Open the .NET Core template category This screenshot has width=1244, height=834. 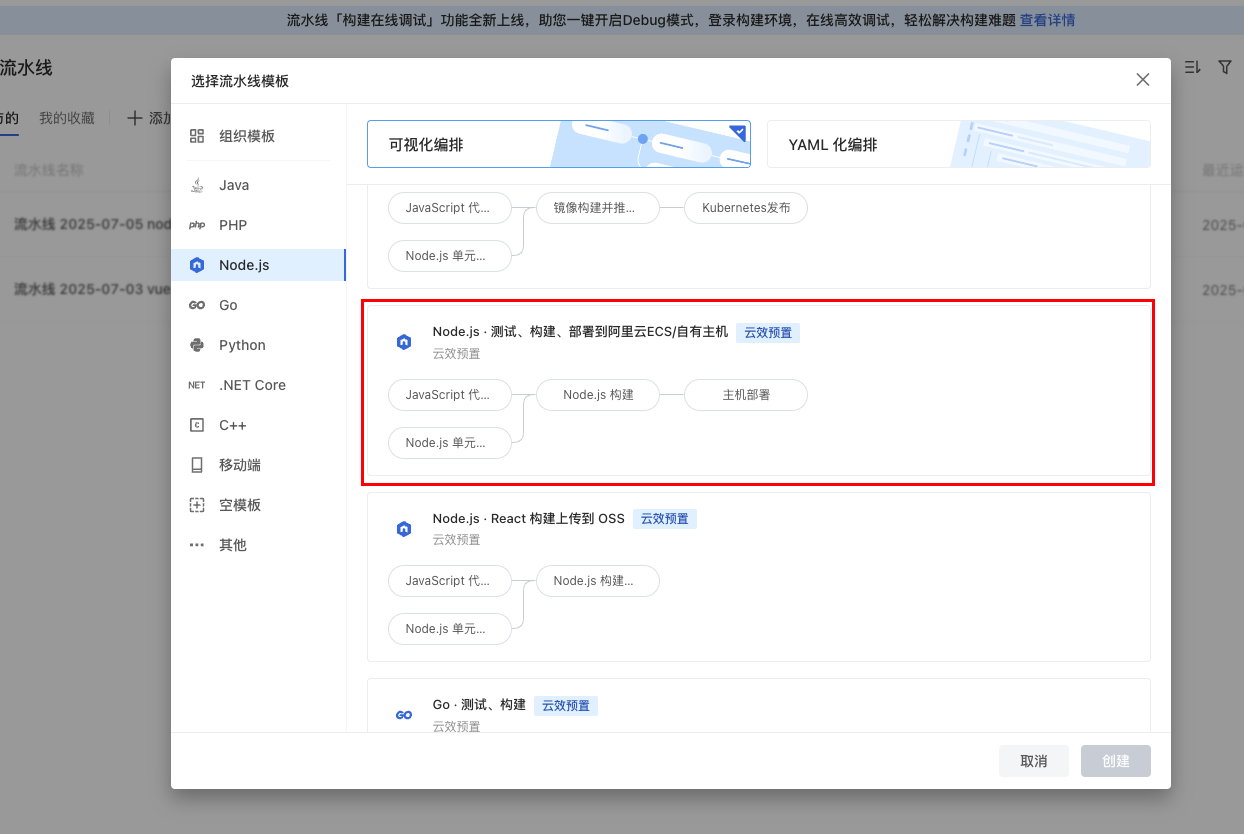click(252, 385)
